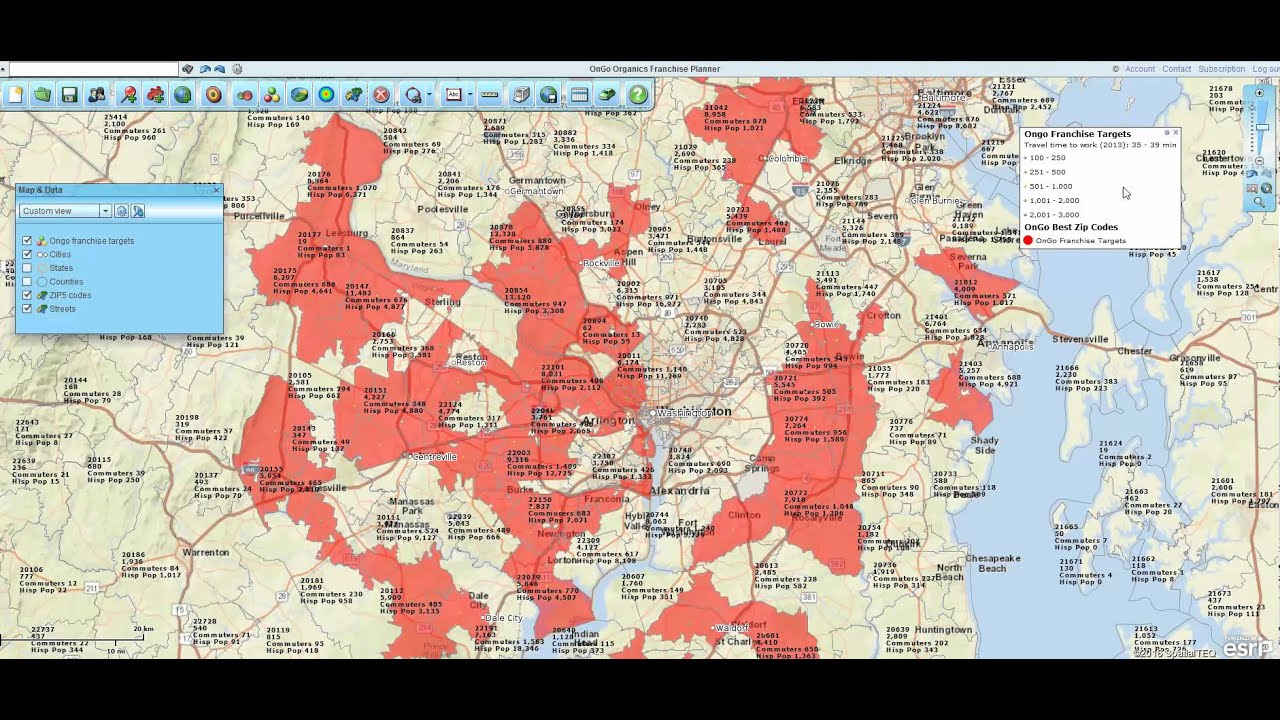This screenshot has height=720, width=1280.
Task: Add a pushpin location with plus icon
Action: point(128,95)
